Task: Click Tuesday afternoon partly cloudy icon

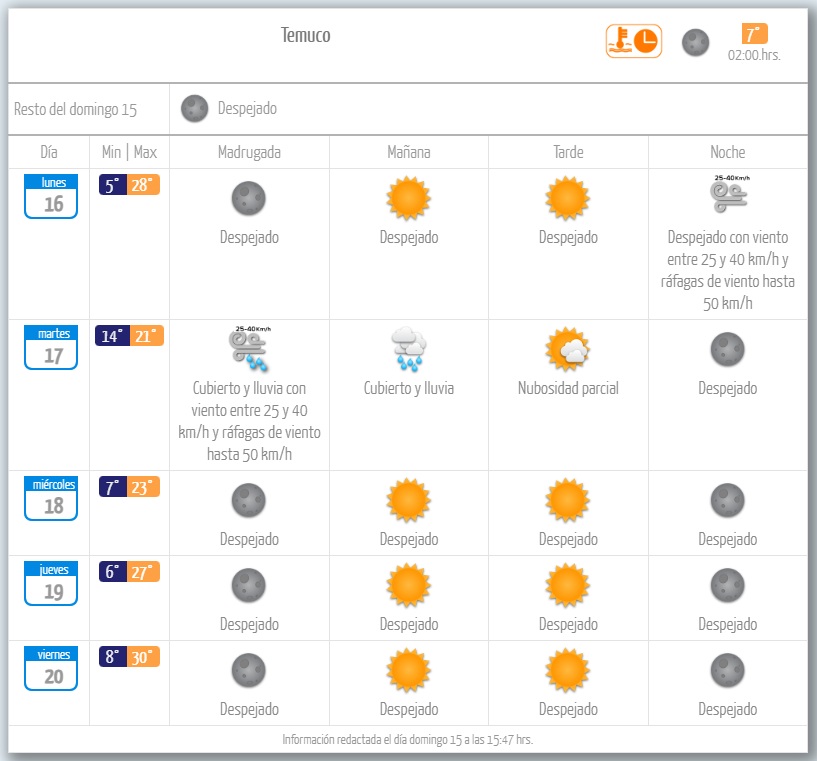Action: (x=568, y=348)
